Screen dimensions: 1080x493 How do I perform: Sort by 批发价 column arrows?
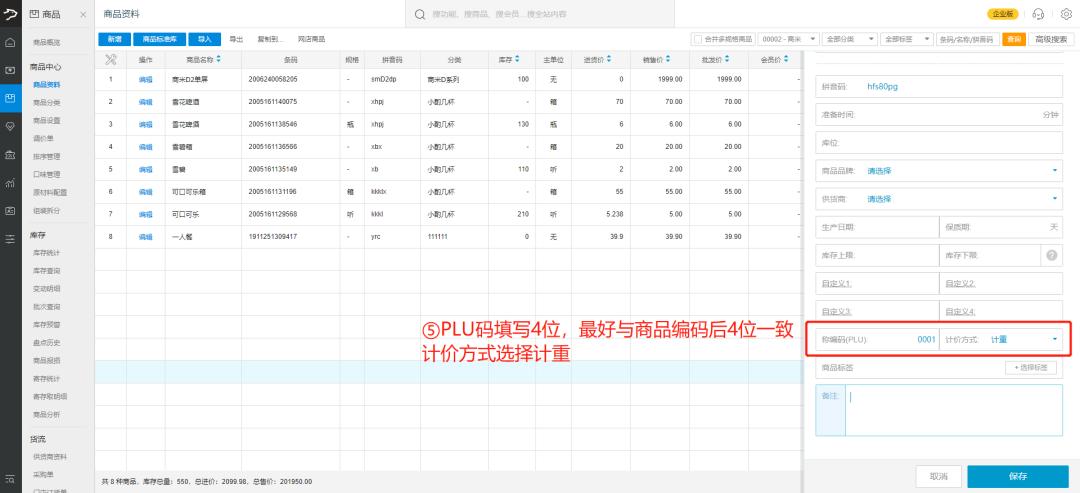726,60
